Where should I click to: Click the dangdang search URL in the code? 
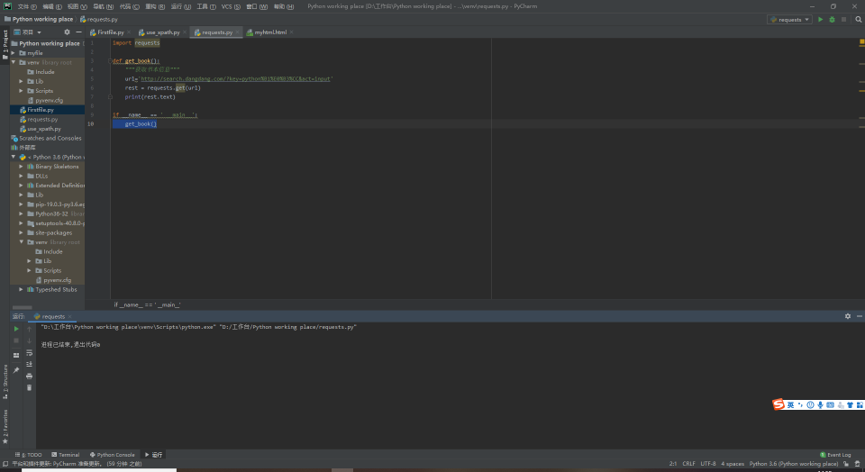tap(236, 79)
